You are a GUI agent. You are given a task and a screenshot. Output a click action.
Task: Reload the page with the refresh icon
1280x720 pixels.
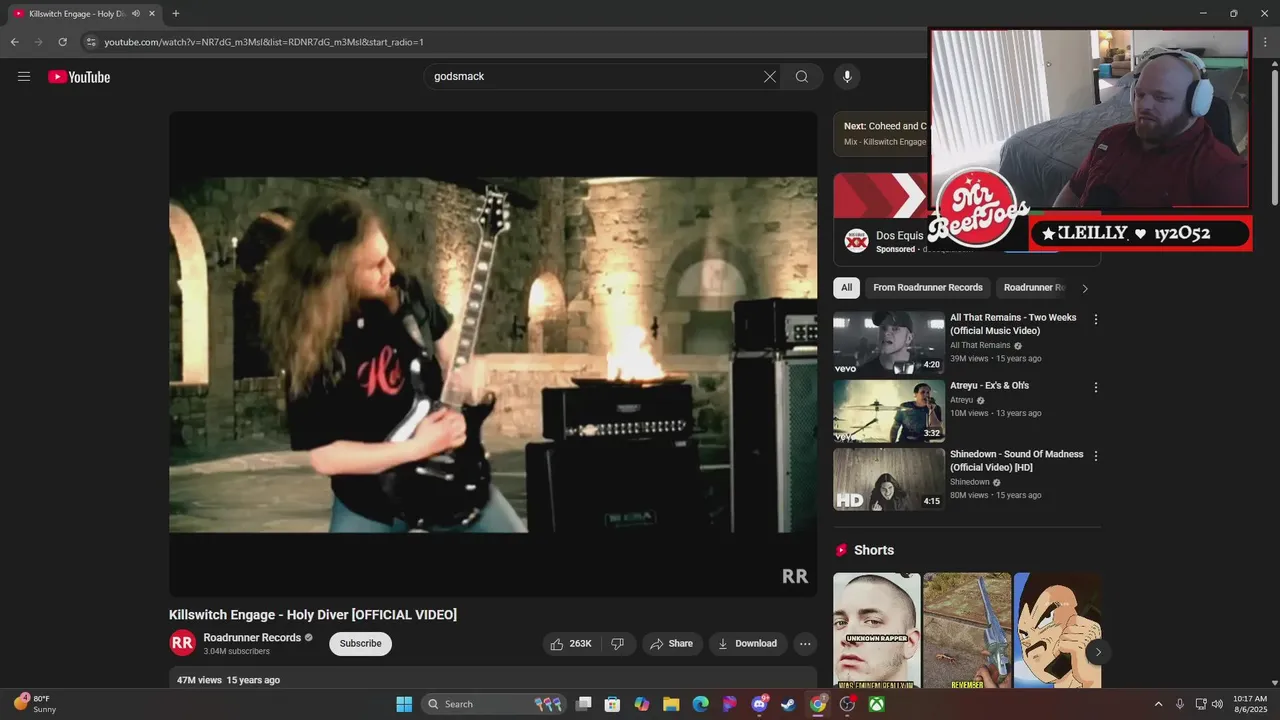[x=62, y=42]
